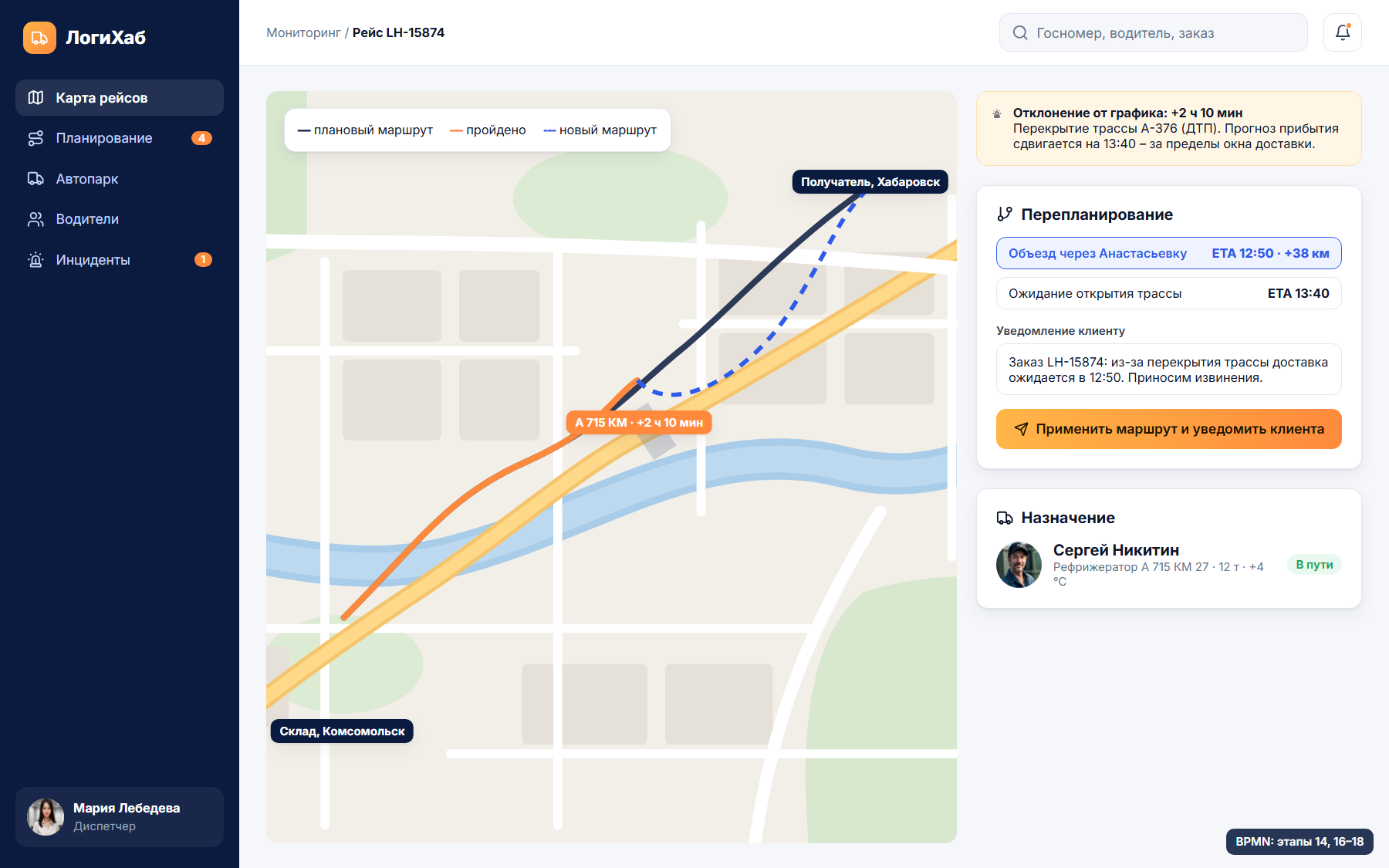Screen dimensions: 1389x868
Task: Click Применить маршрут и уведомить клиента
Action: (x=1169, y=429)
